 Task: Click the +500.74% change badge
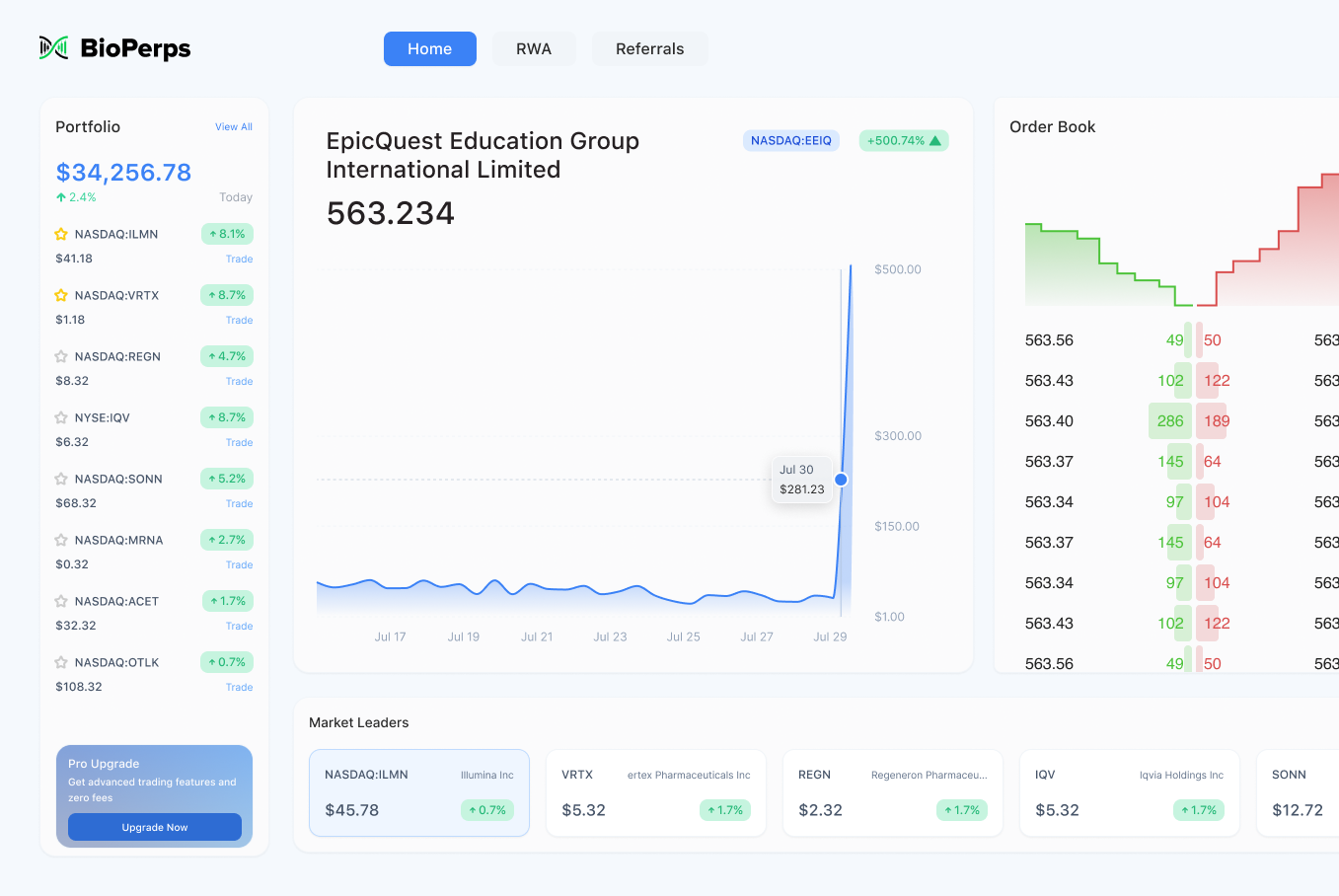[x=904, y=141]
